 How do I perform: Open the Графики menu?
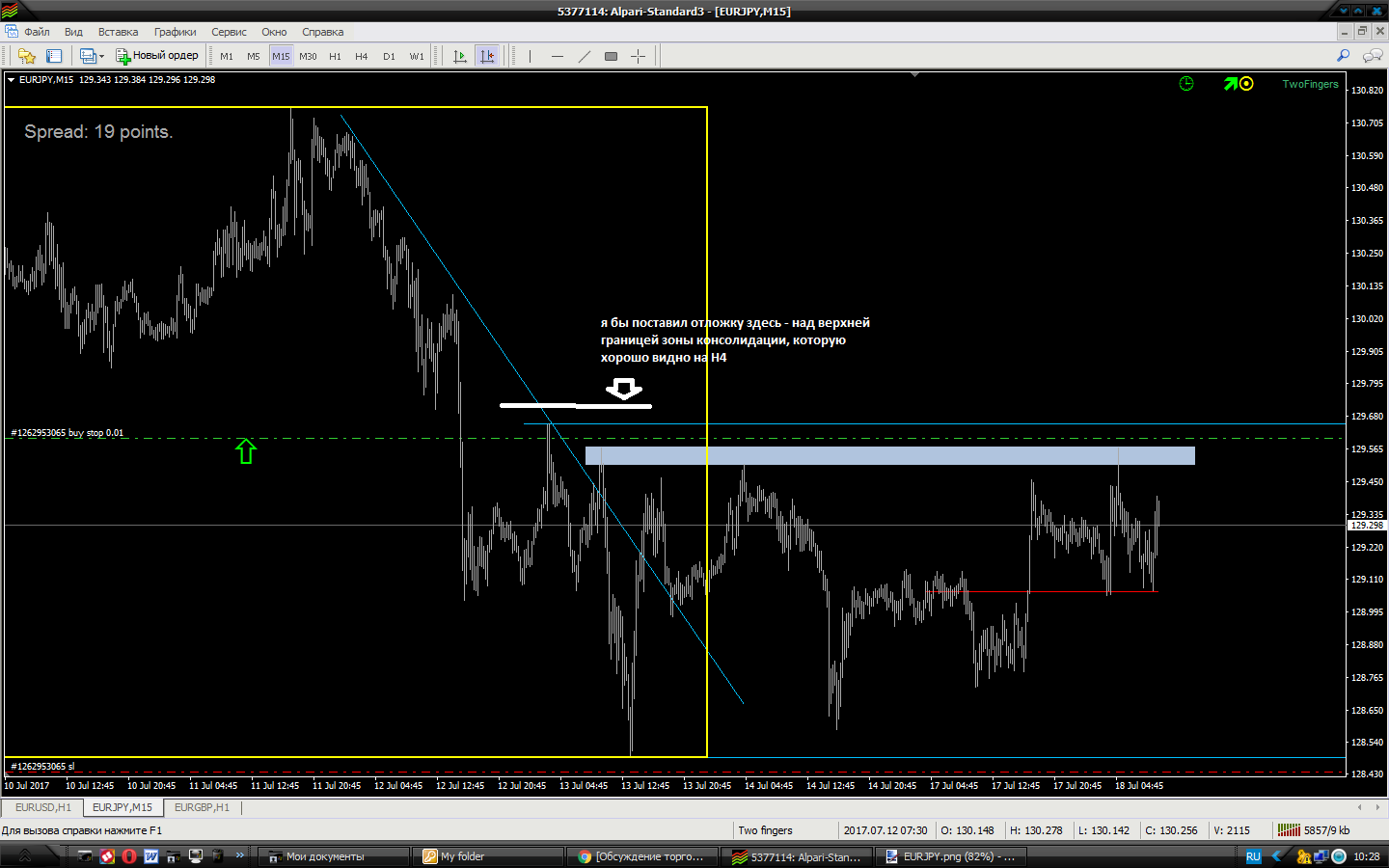[175, 32]
